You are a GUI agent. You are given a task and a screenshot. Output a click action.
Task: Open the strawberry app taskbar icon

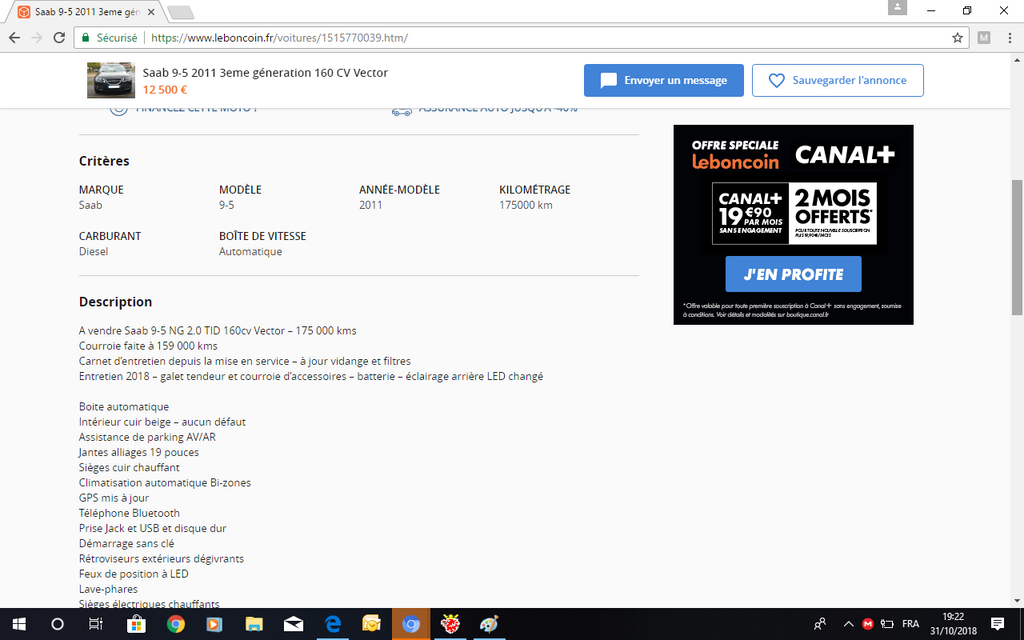[450, 624]
